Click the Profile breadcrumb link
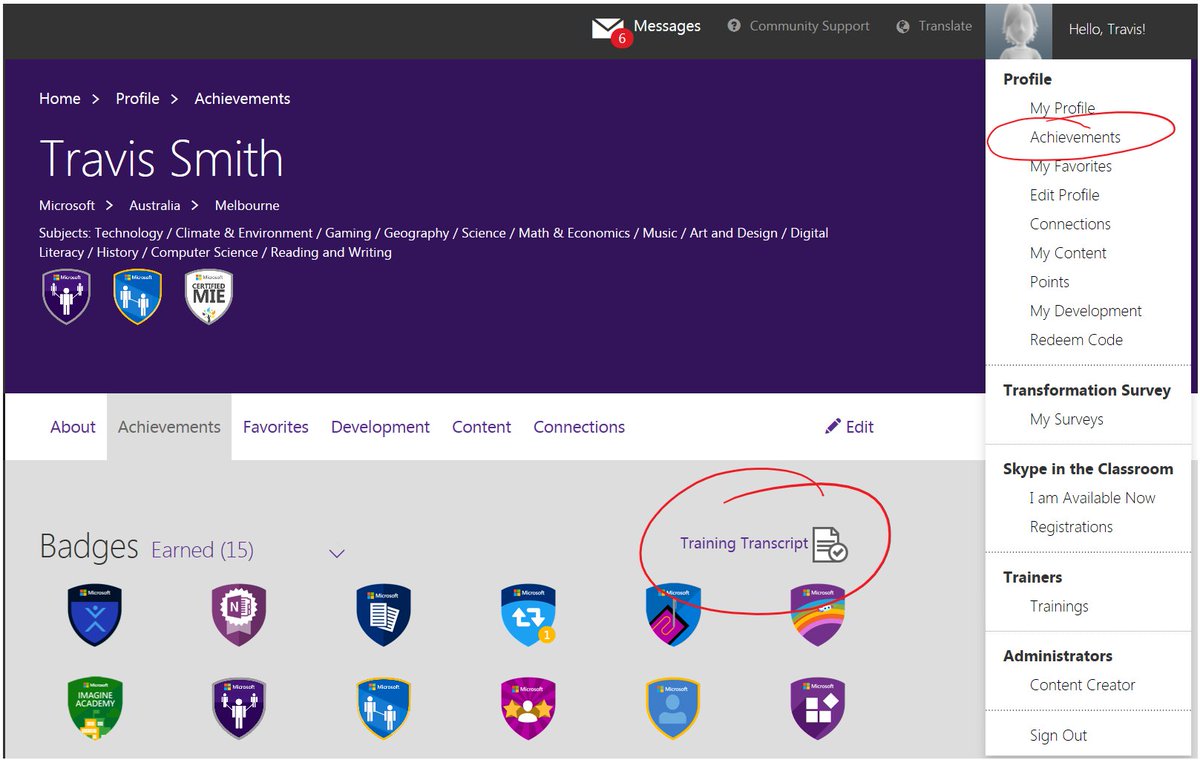1200x760 pixels. point(138,98)
